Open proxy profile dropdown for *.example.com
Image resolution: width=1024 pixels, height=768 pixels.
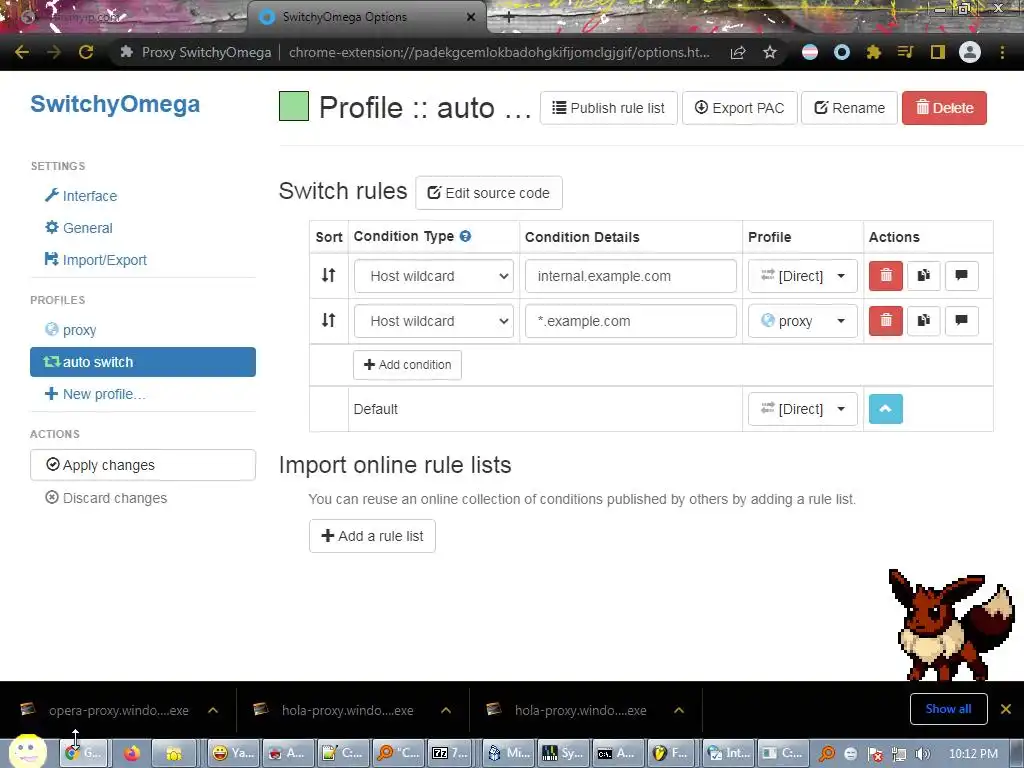tap(802, 321)
